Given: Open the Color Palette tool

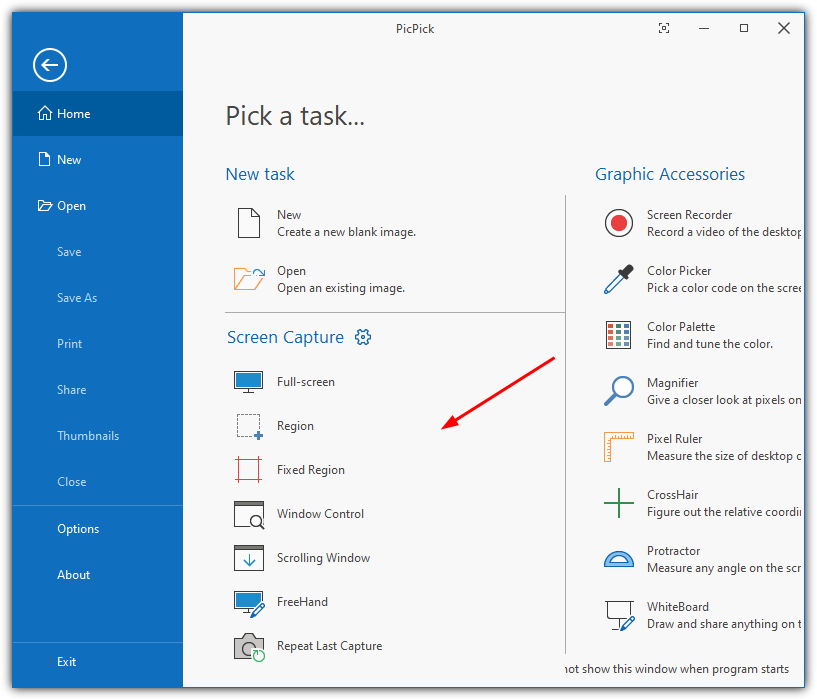Looking at the screenshot, I should click(x=688, y=335).
